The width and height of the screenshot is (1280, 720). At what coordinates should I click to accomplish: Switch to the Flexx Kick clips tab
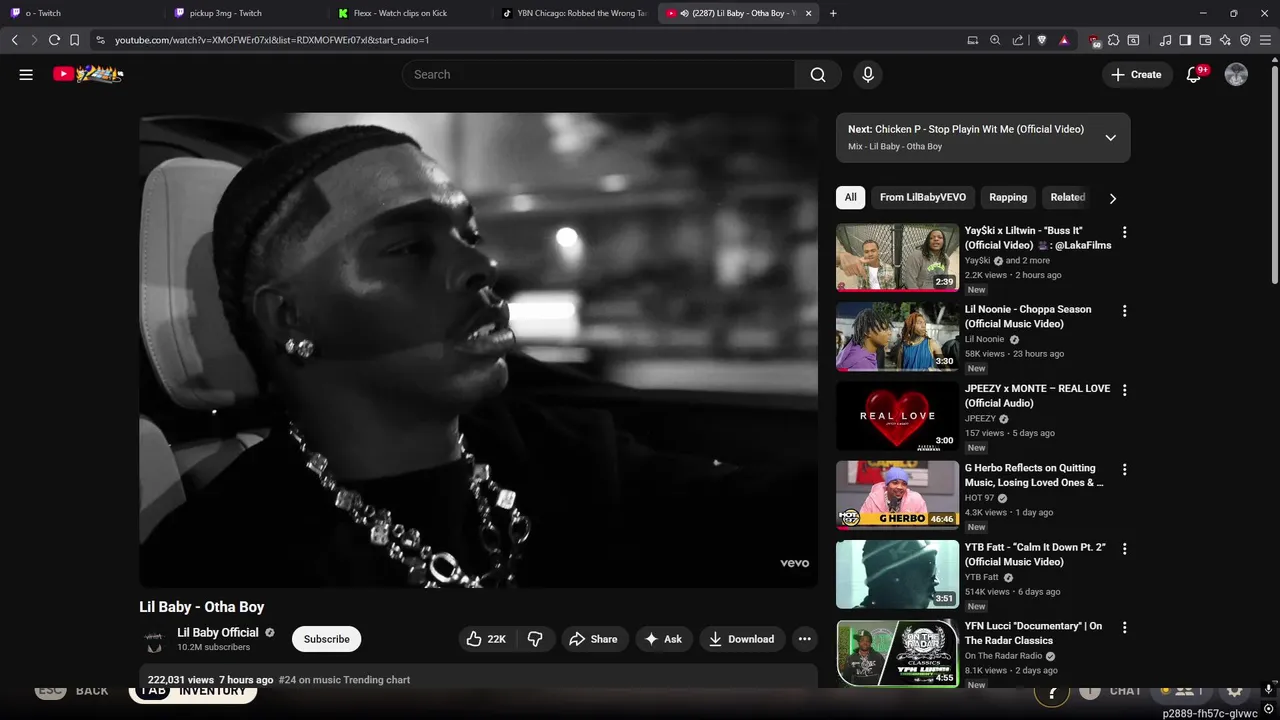click(x=410, y=13)
